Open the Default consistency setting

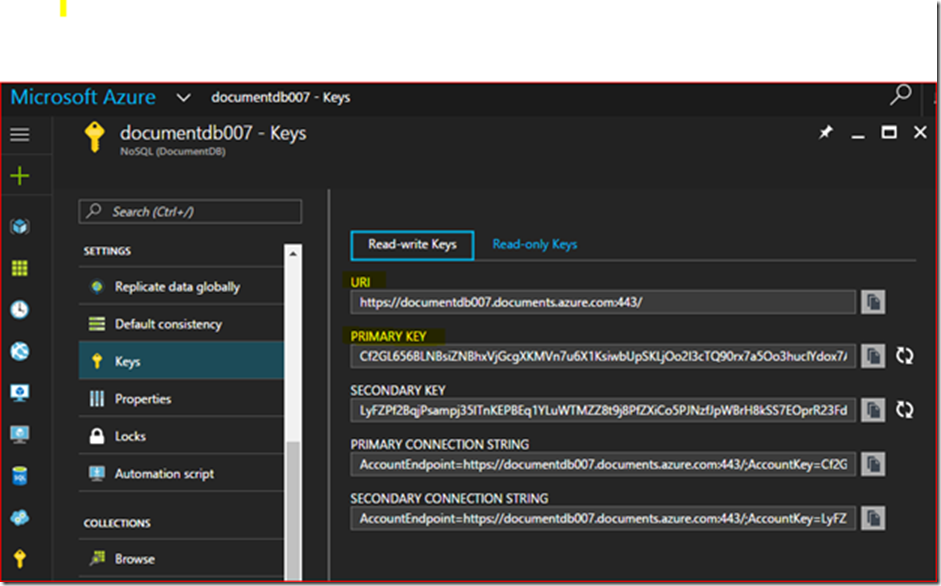168,324
